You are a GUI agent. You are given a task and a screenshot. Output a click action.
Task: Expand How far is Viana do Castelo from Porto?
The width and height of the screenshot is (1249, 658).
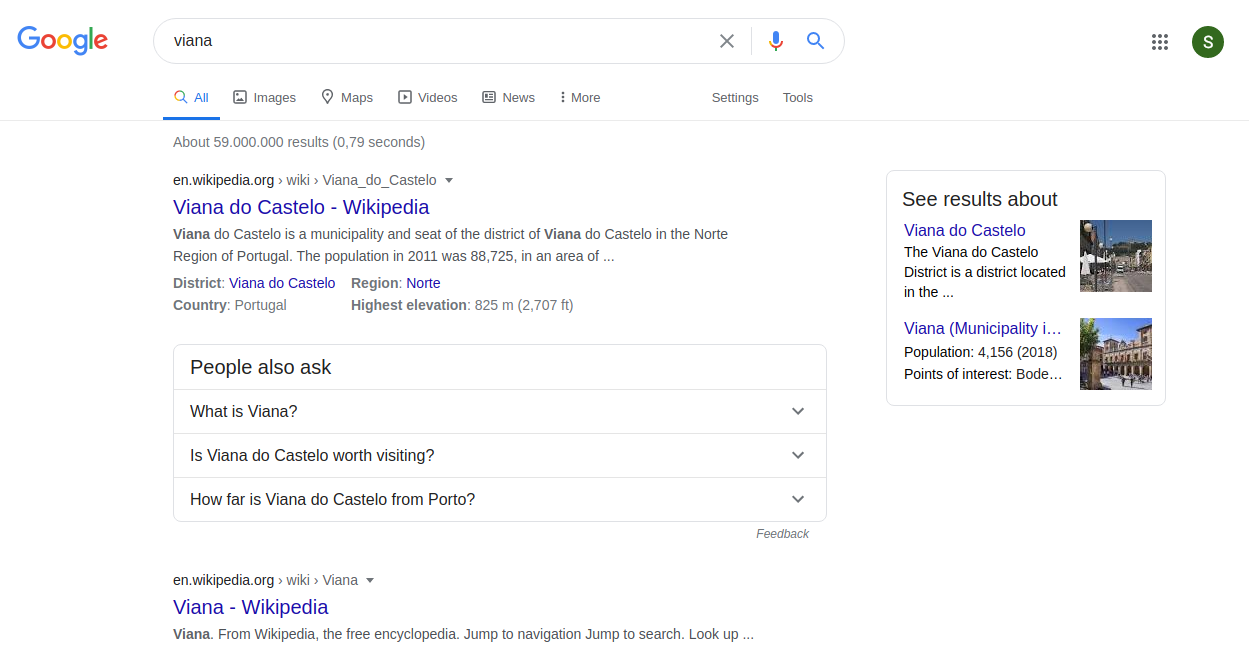[x=500, y=499]
